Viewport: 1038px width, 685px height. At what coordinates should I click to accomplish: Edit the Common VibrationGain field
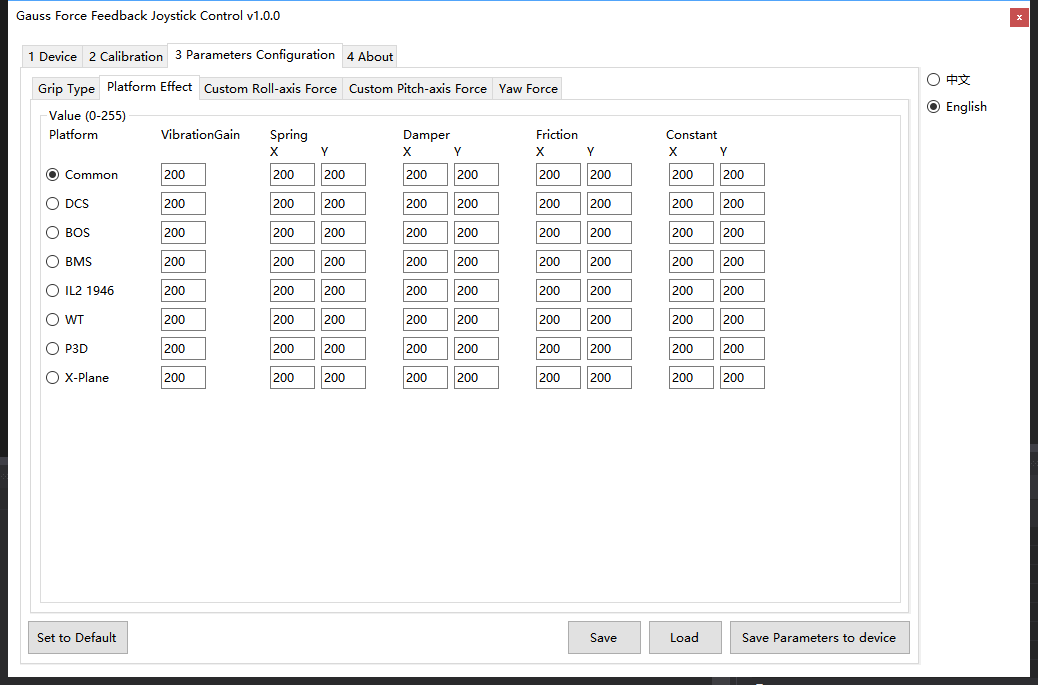tap(183, 175)
